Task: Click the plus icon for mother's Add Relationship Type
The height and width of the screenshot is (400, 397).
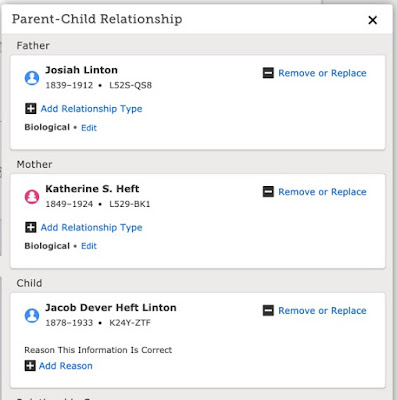Action: 31,227
